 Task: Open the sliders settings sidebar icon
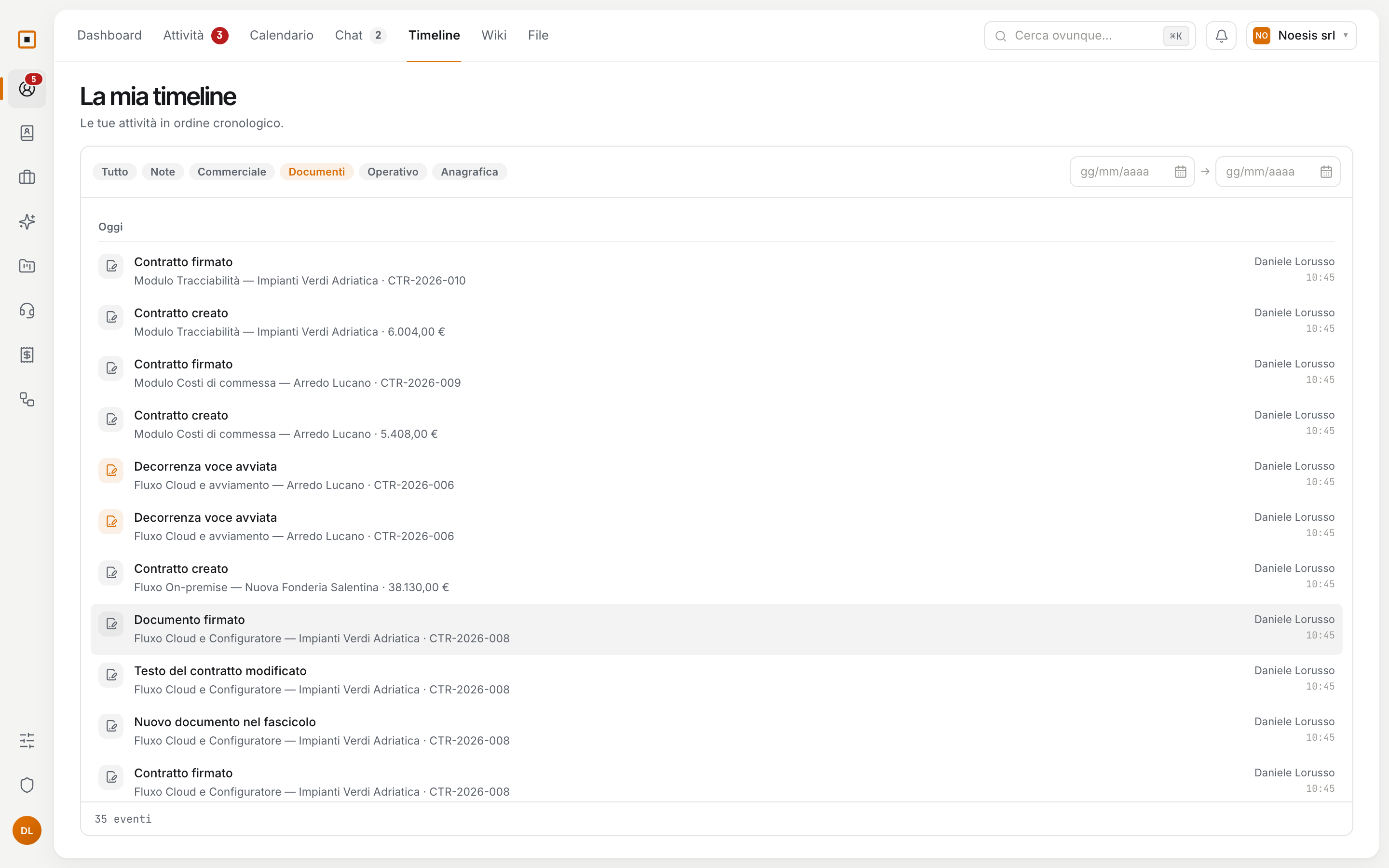(x=27, y=741)
